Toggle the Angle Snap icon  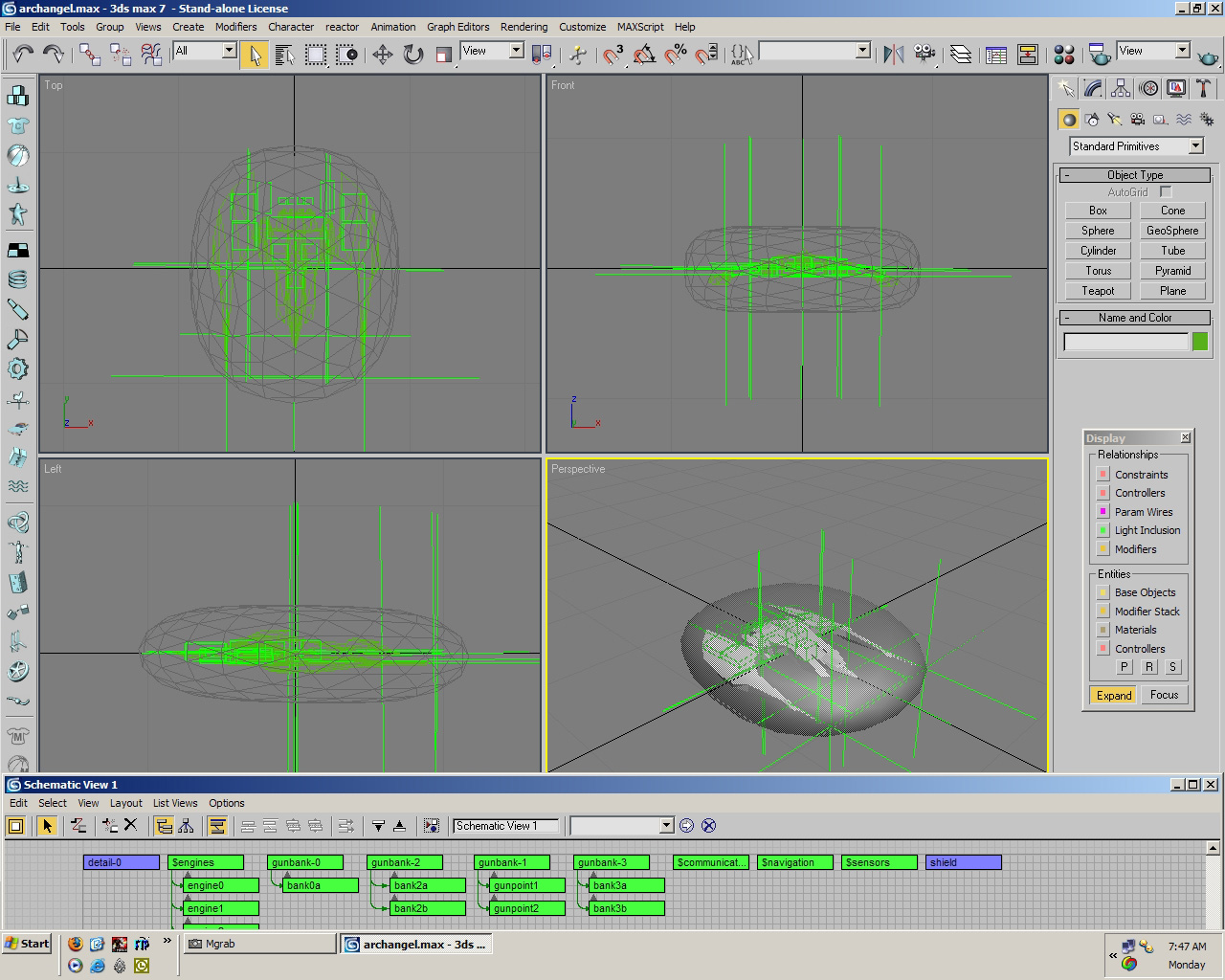click(644, 55)
